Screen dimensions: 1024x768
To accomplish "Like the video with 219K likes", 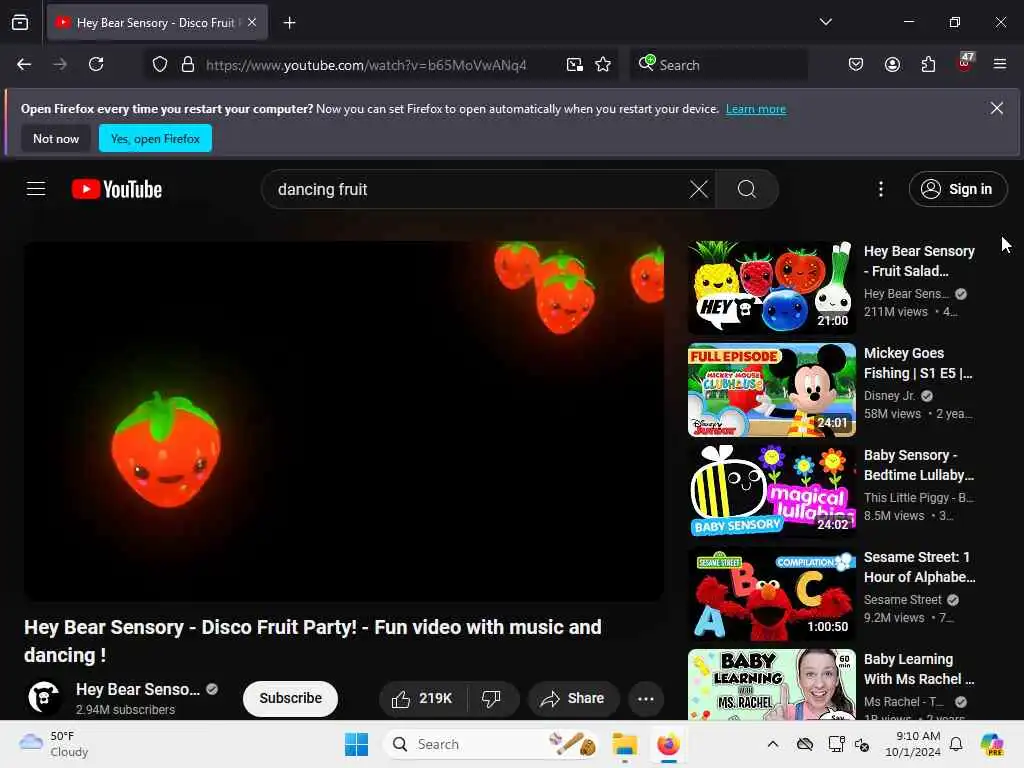I will 423,699.
